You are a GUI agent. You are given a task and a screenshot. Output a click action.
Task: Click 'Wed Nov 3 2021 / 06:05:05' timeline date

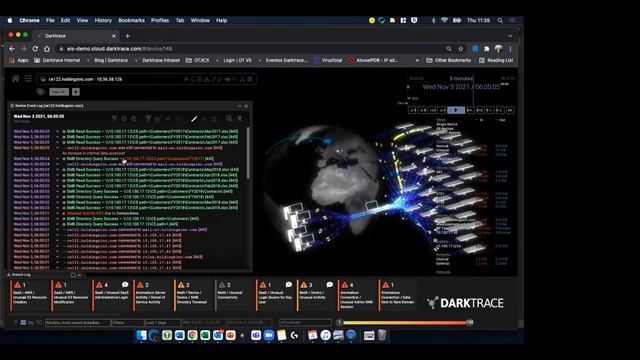coord(461,87)
